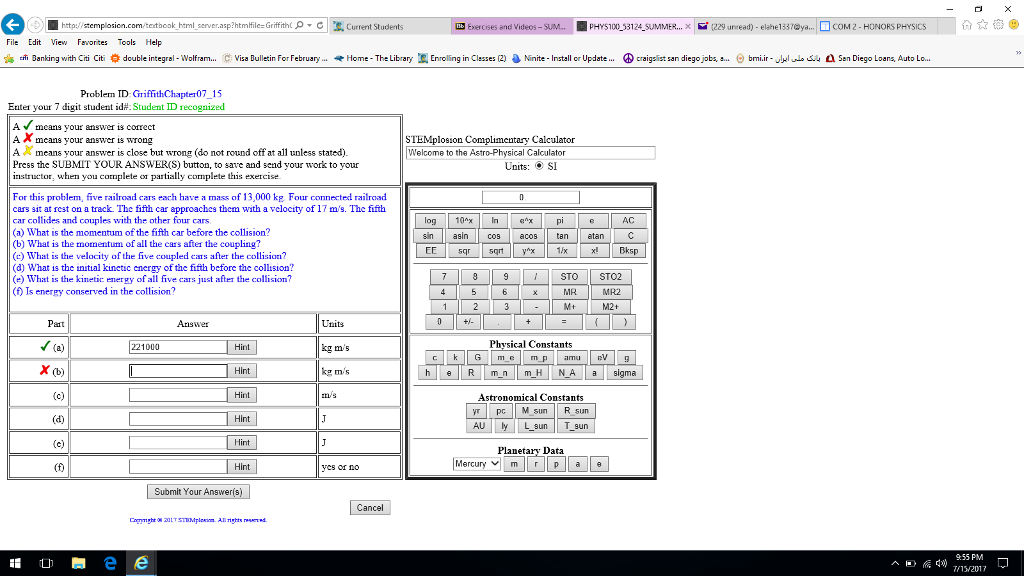Click the calculator display field

pos(530,197)
